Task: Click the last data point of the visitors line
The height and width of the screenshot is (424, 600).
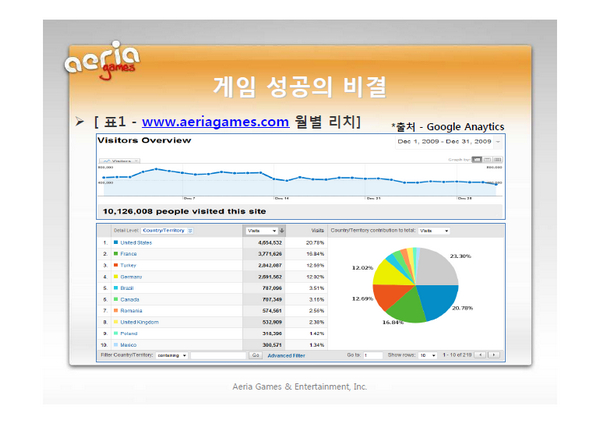Action: click(496, 184)
